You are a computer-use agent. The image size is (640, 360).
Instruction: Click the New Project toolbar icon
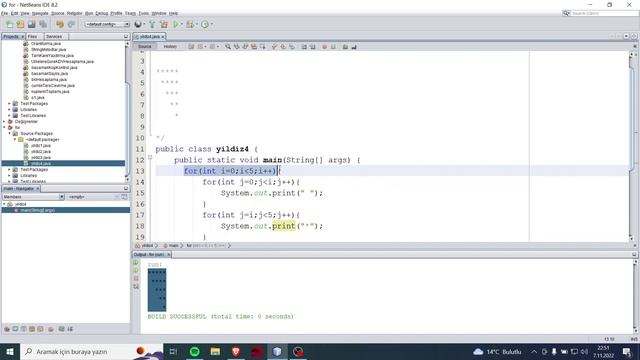[x=20, y=24]
